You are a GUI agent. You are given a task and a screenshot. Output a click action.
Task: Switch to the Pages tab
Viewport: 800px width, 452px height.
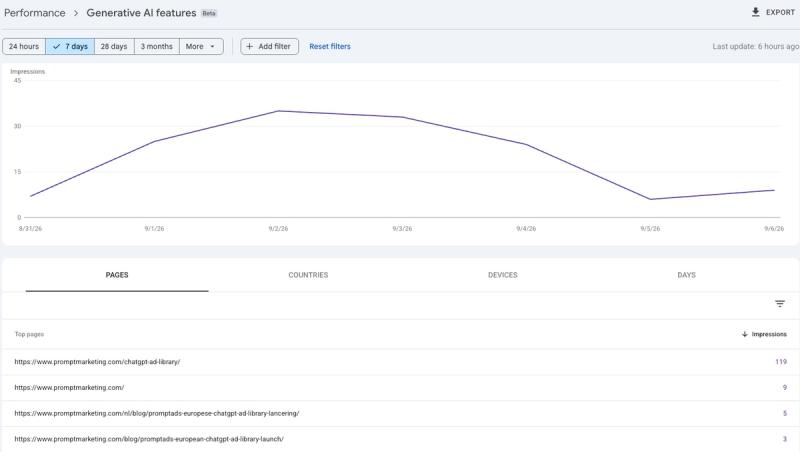(x=117, y=275)
